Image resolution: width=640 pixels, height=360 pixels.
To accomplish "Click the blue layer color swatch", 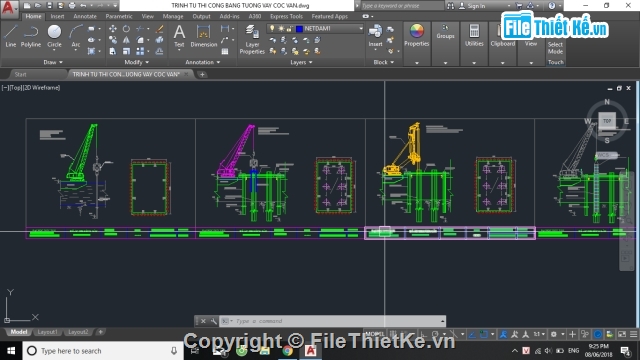I will click(299, 29).
